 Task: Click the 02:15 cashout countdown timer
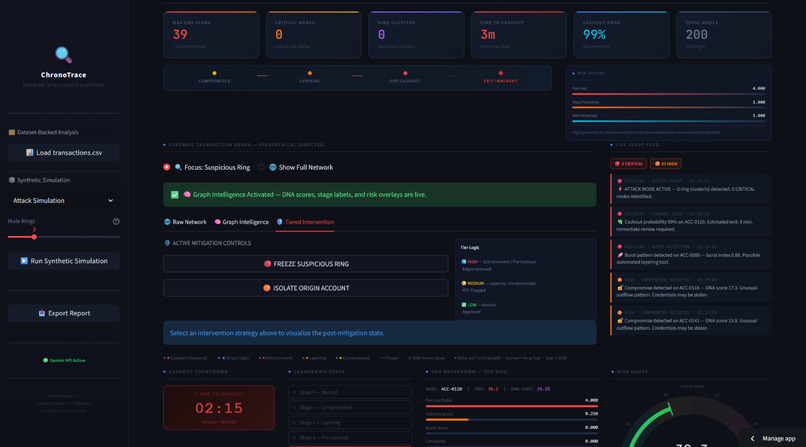click(219, 408)
